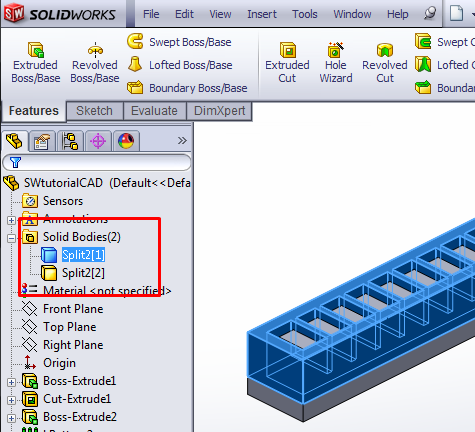Collapse the Solid Bodies(2) node
475x432 pixels.
[11, 238]
